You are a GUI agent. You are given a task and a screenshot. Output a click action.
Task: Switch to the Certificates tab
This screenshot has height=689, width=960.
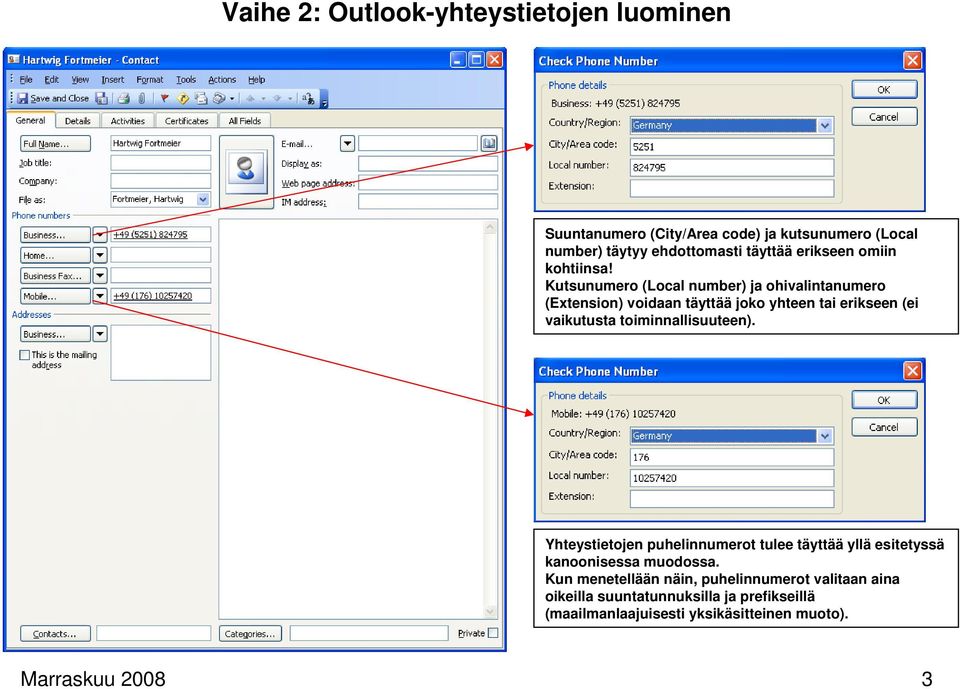pyautogui.click(x=186, y=121)
